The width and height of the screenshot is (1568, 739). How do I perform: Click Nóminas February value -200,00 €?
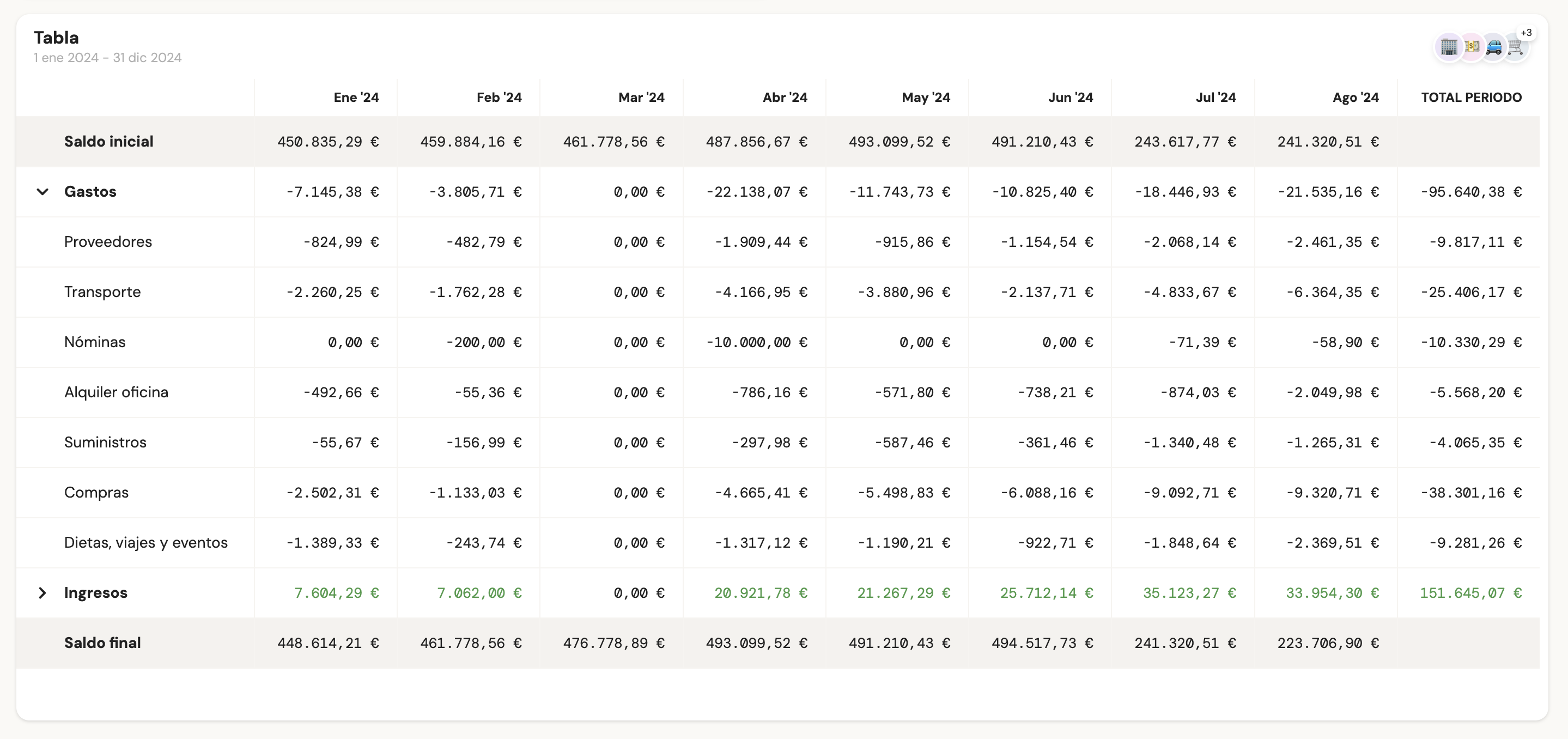(484, 342)
